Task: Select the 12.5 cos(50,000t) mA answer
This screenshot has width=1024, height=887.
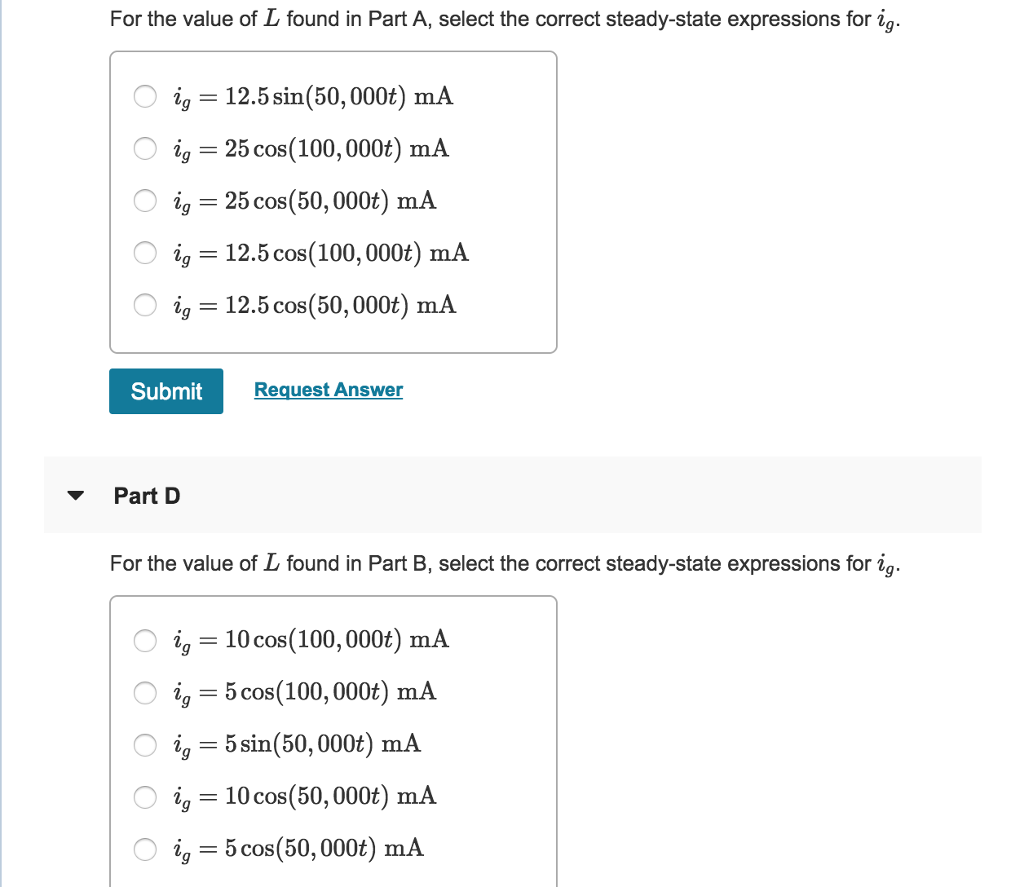Action: click(x=145, y=305)
